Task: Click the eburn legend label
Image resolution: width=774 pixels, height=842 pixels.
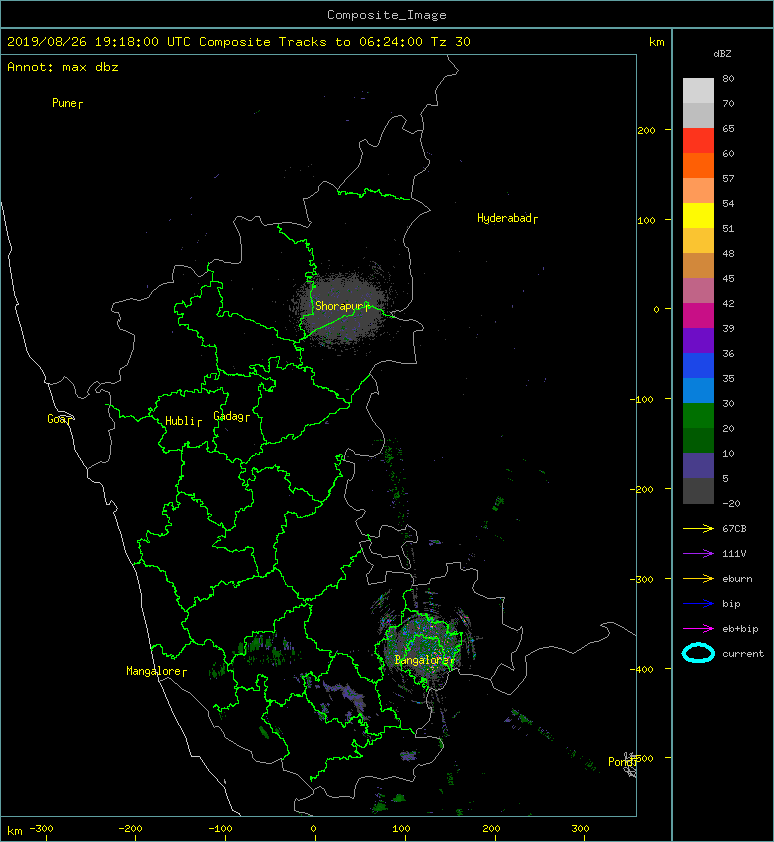Action: point(737,579)
